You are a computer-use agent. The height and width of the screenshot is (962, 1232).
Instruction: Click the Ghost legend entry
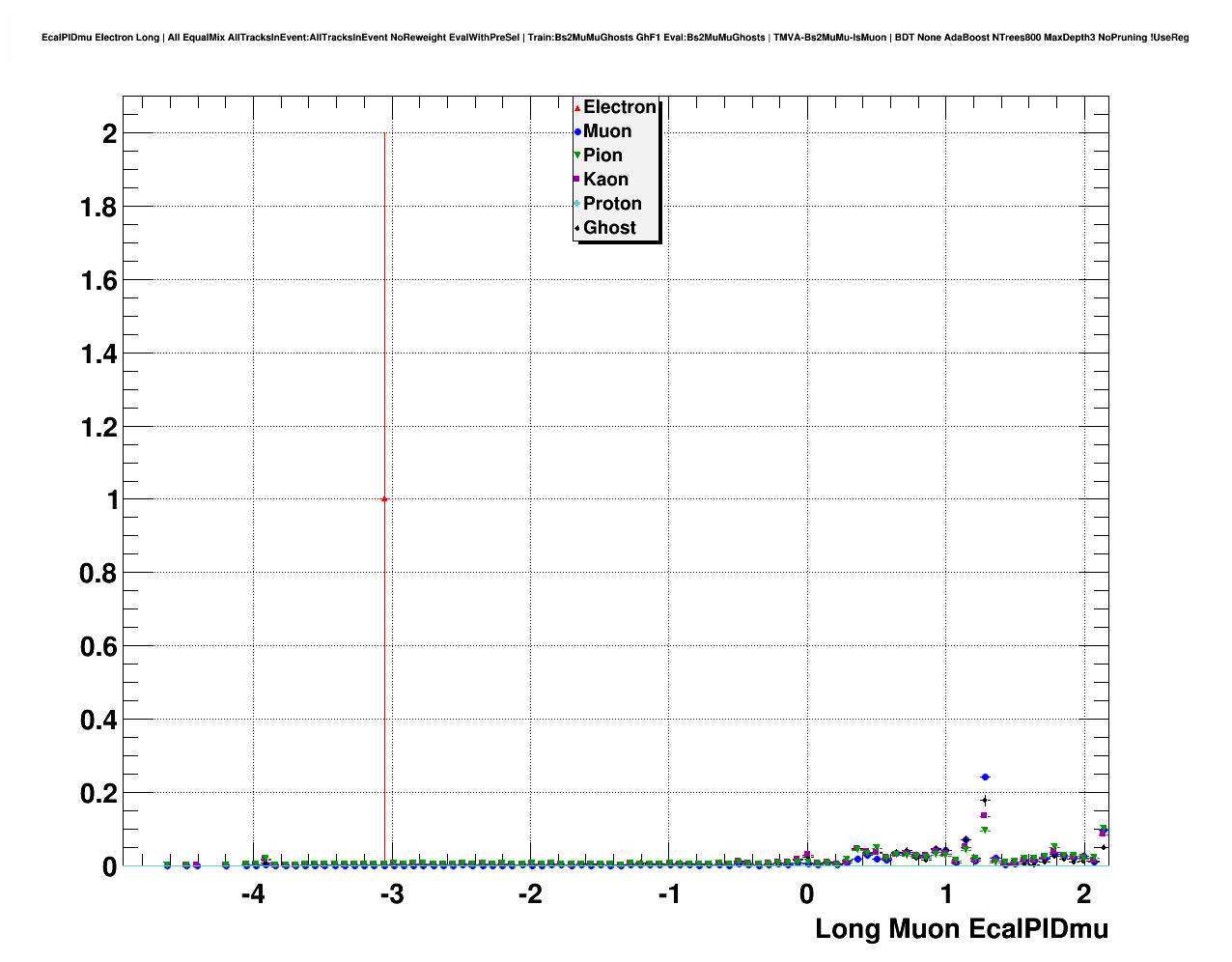pyautogui.click(x=605, y=228)
